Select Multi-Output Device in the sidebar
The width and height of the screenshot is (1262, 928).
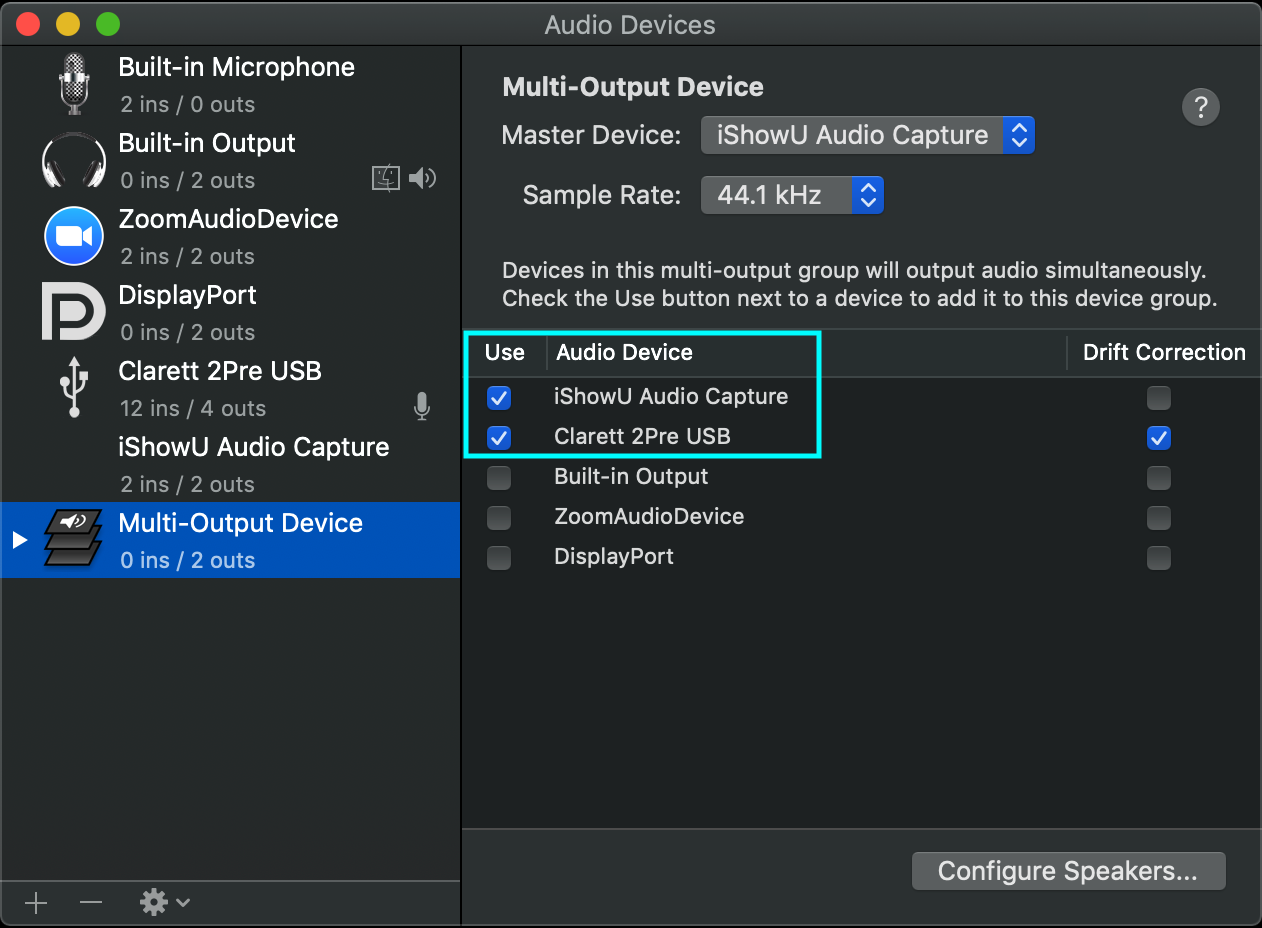click(230, 540)
